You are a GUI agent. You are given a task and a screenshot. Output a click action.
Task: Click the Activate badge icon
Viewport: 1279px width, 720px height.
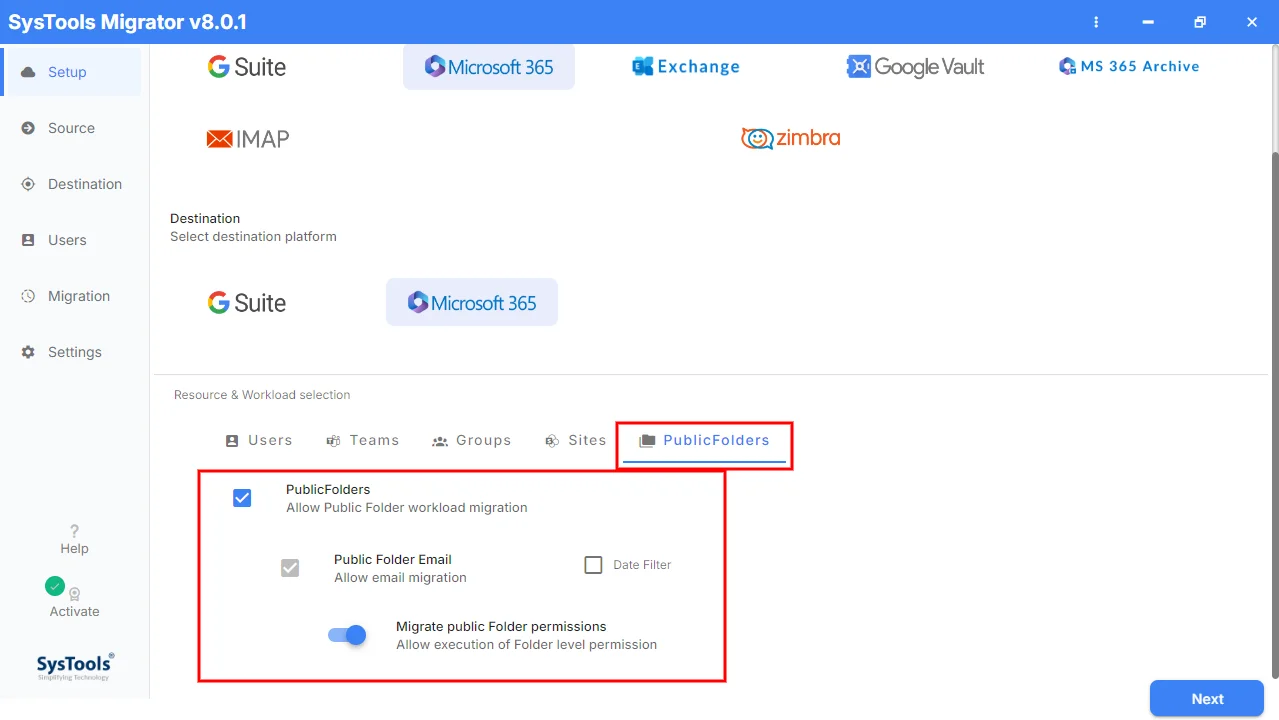(x=74, y=594)
